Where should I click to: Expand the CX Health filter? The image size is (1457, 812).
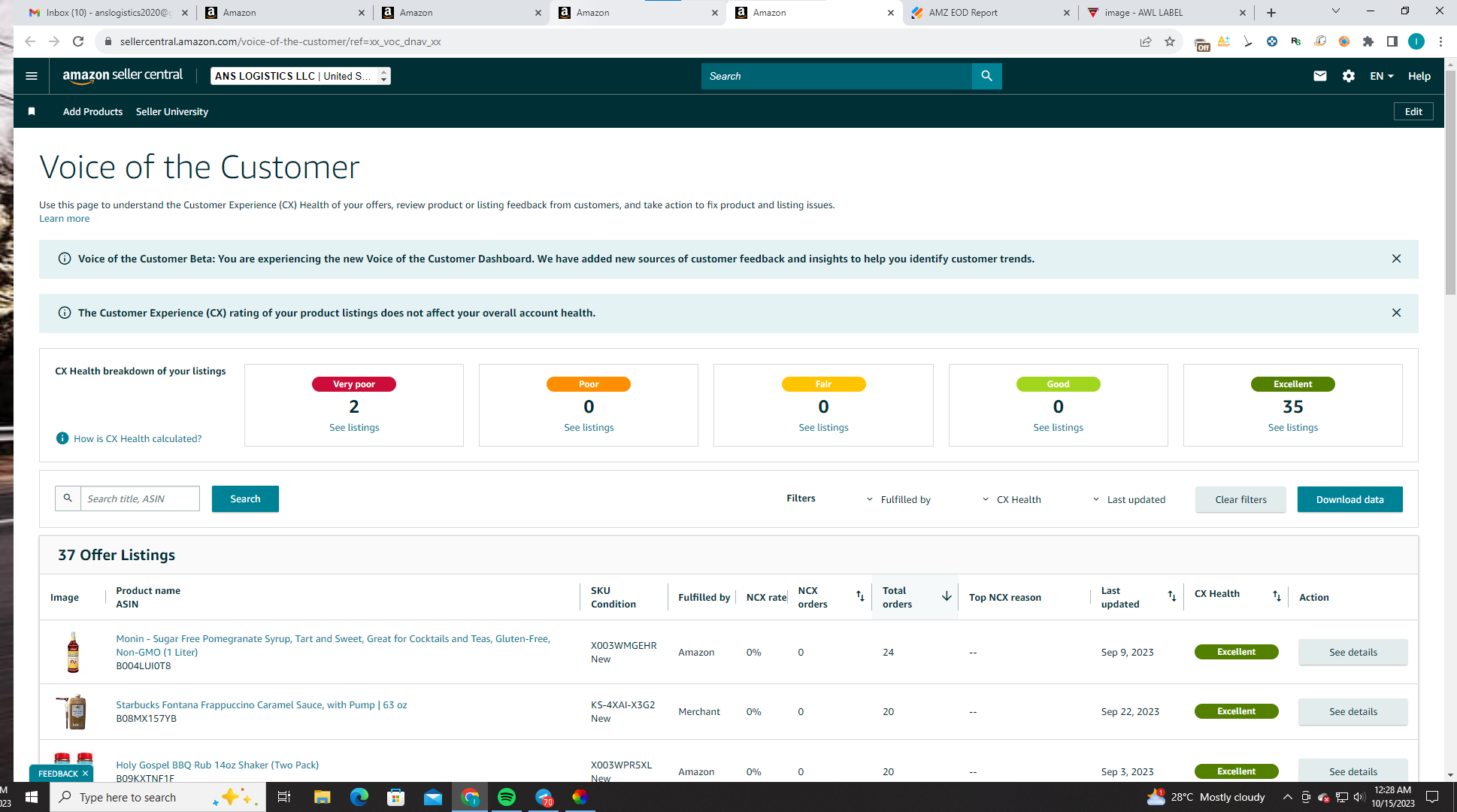pos(1012,499)
